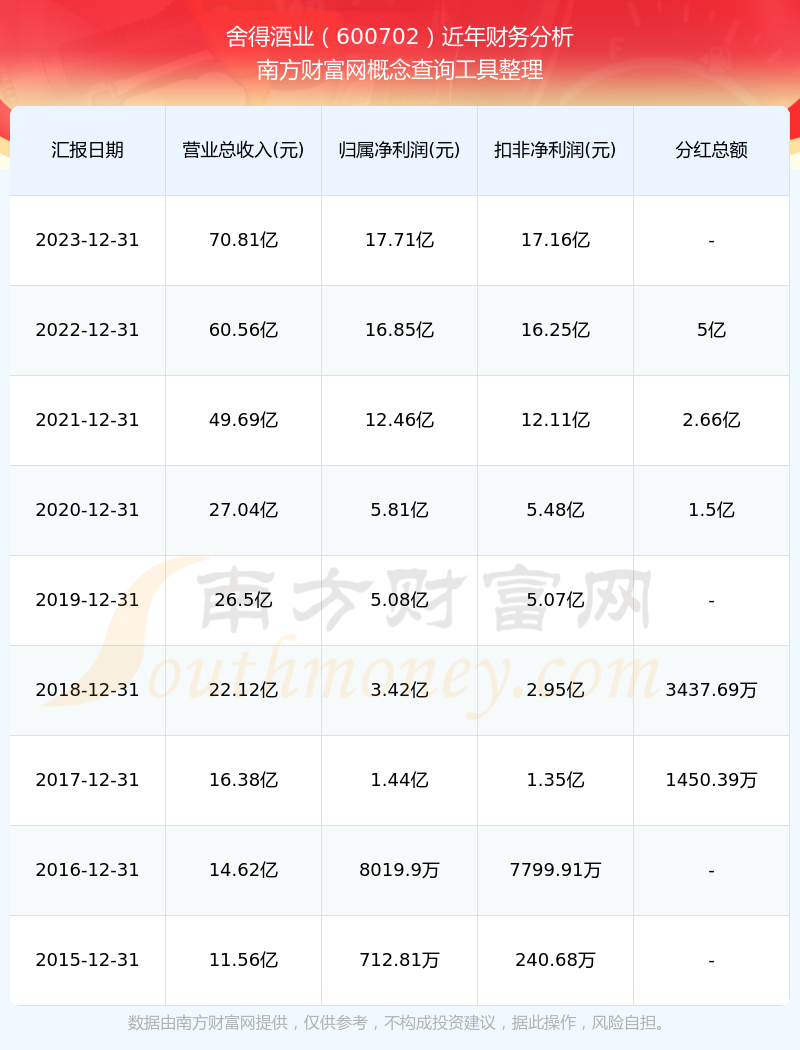800x1050 pixels.
Task: Click the net profit value 5.81亿
Action: pyautogui.click(x=399, y=510)
